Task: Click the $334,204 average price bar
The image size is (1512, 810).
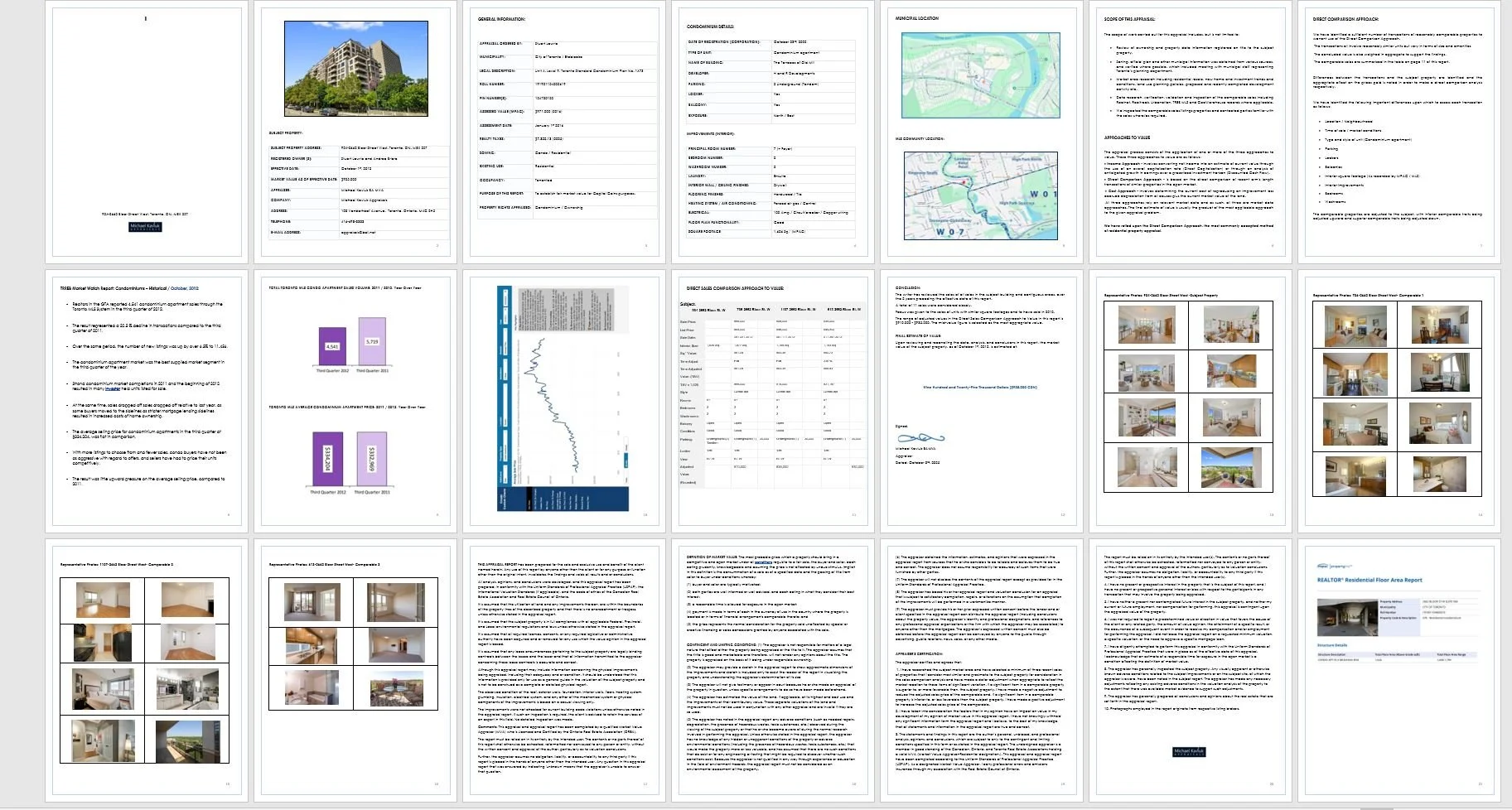Action: pos(329,460)
